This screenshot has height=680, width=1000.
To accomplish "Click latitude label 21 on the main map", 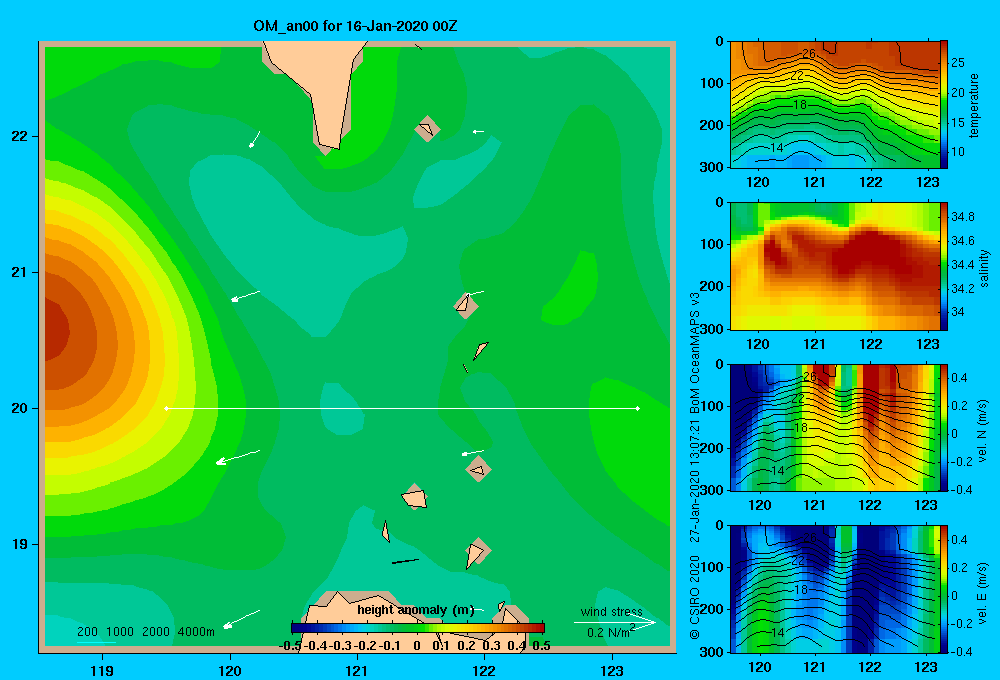I will [x=19, y=272].
